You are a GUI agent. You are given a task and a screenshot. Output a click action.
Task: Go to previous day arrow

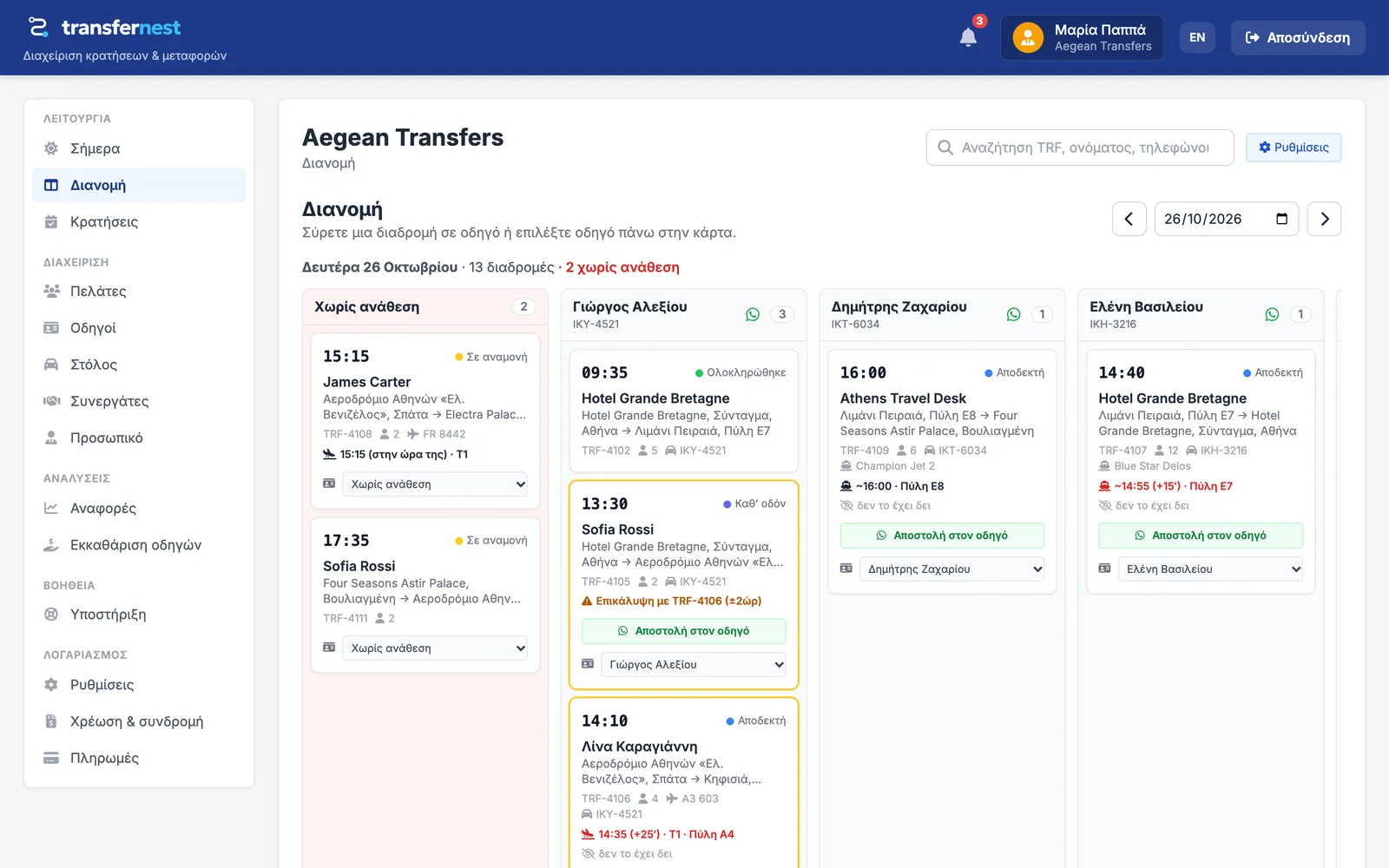[x=1129, y=219]
